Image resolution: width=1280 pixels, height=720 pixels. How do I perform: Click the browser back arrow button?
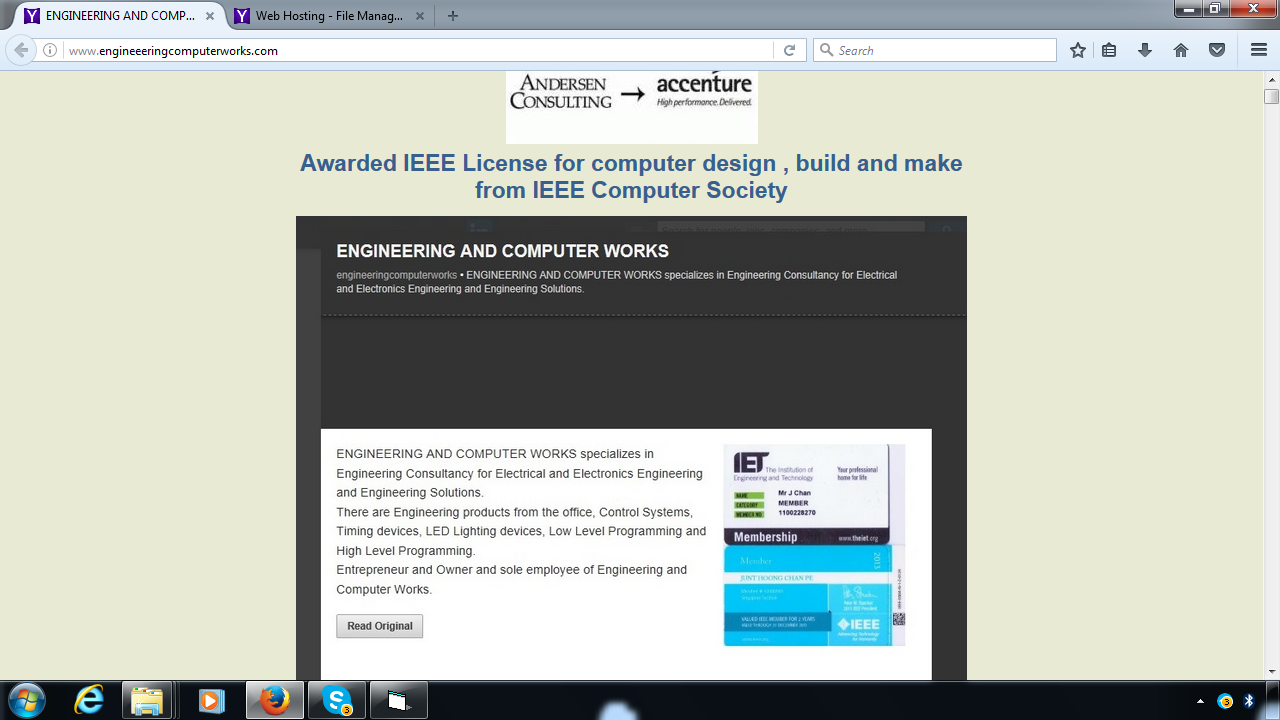[x=21, y=50]
